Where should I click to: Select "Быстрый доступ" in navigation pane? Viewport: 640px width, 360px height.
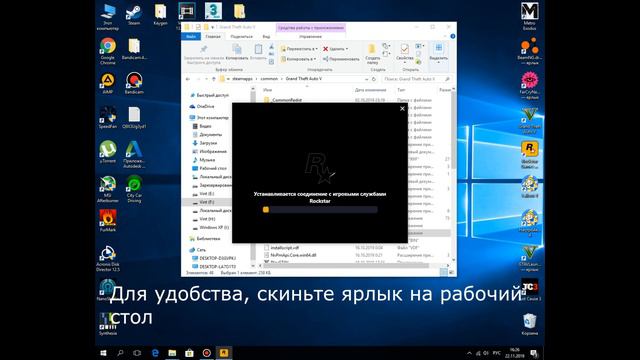pyautogui.click(x=212, y=95)
